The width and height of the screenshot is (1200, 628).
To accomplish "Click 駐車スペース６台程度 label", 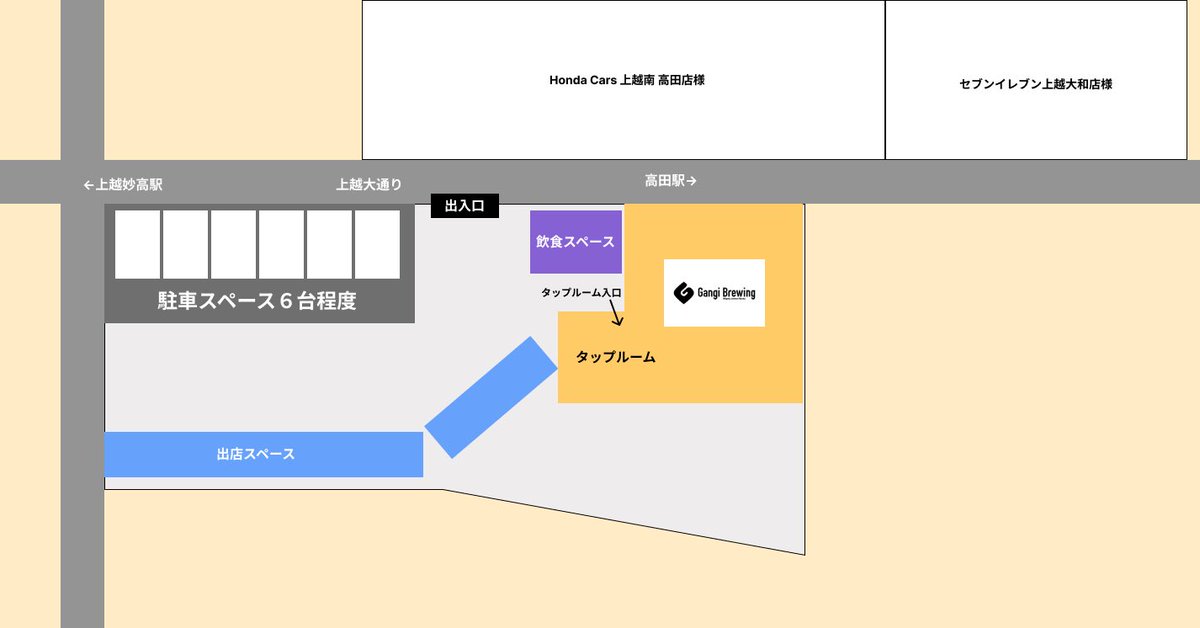I will click(x=257, y=301).
